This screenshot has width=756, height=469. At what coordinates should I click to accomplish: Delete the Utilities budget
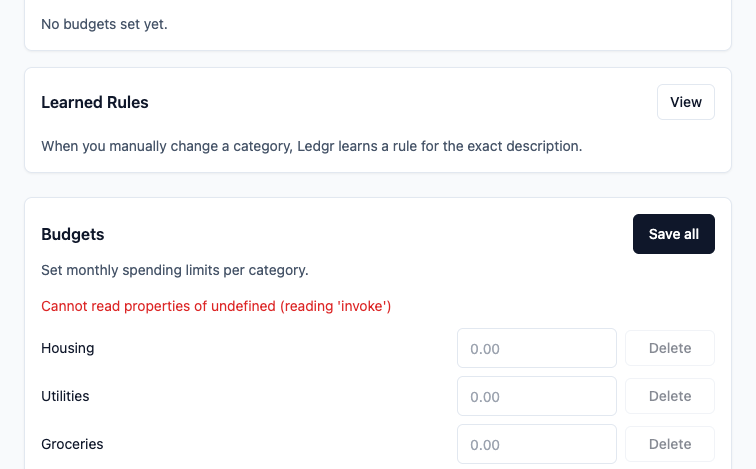[669, 397]
